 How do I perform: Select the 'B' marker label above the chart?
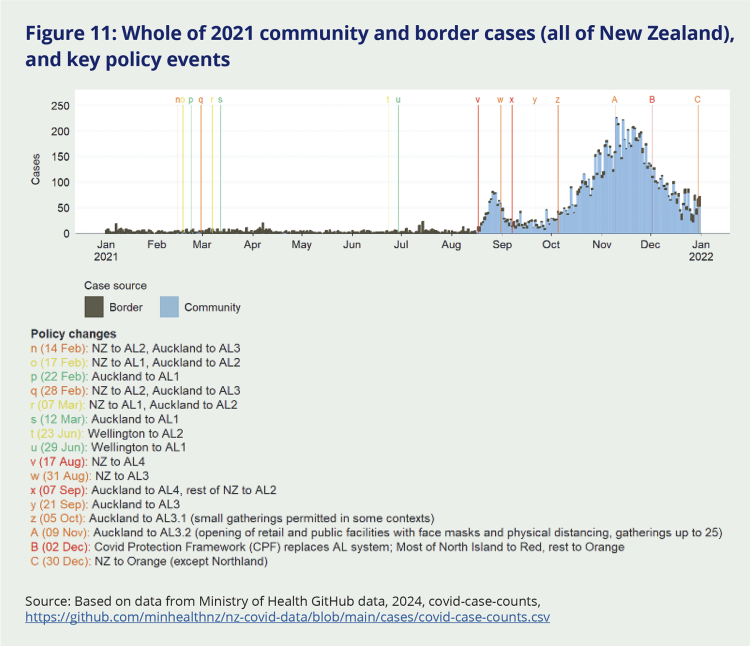point(652,99)
